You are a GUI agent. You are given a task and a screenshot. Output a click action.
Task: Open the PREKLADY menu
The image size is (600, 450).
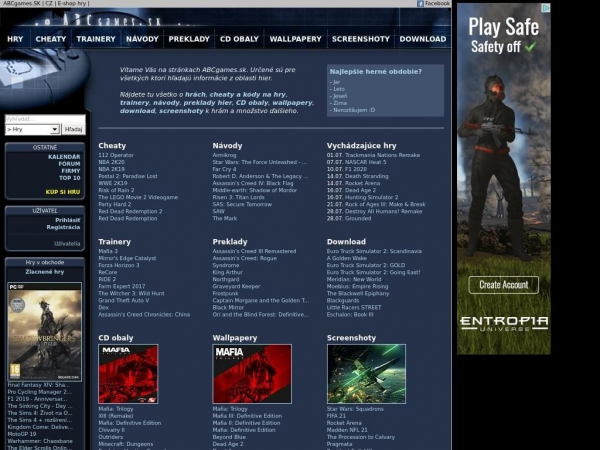tap(189, 39)
